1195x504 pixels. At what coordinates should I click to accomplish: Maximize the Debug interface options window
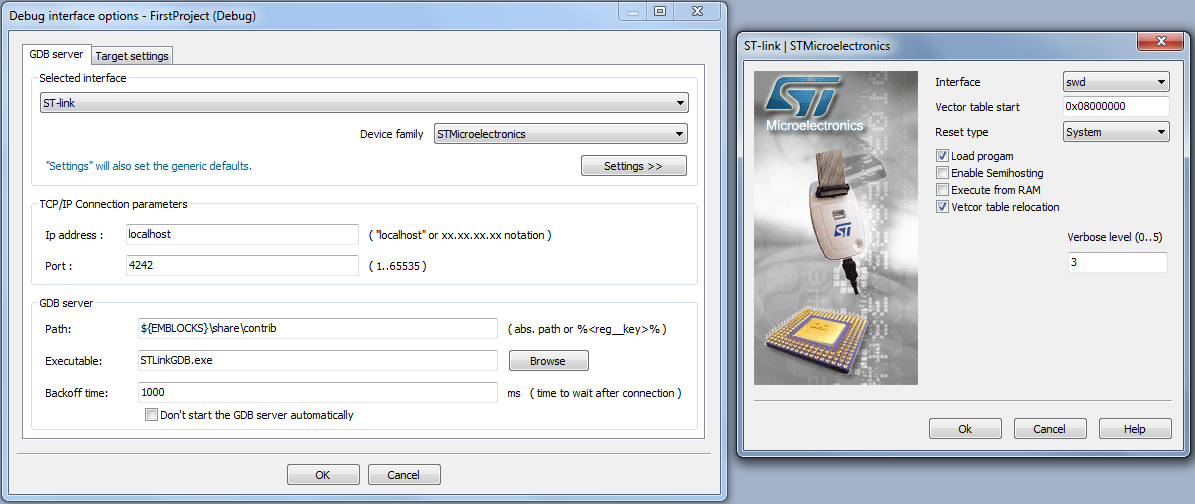tap(660, 11)
